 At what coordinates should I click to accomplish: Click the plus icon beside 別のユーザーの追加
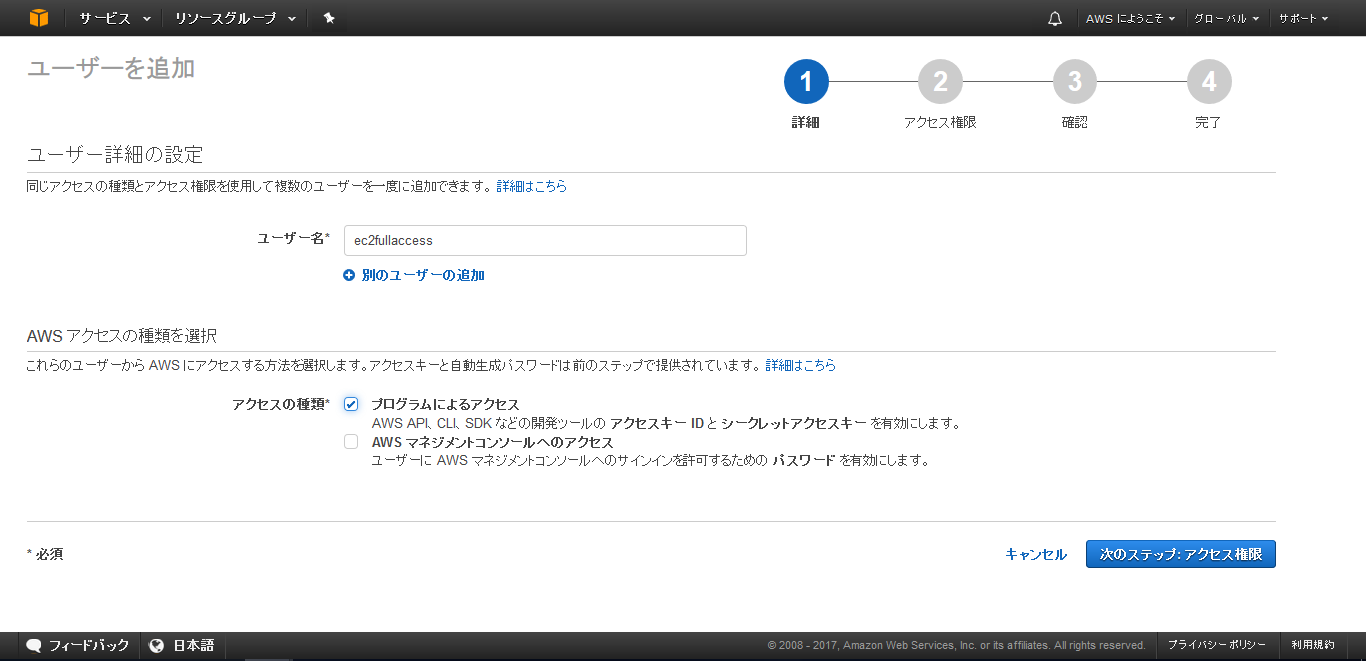point(349,275)
